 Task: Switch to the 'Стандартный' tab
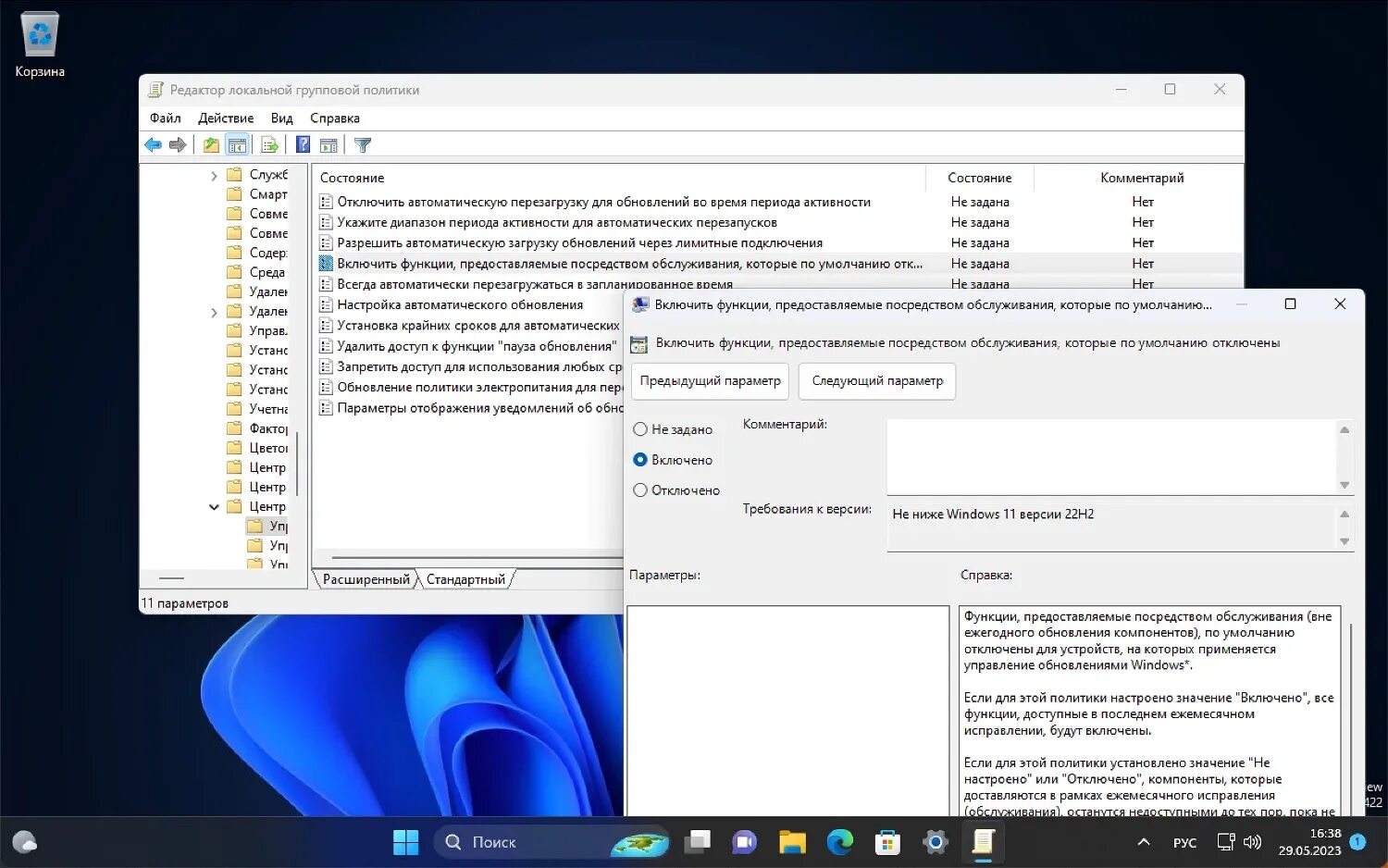click(465, 579)
